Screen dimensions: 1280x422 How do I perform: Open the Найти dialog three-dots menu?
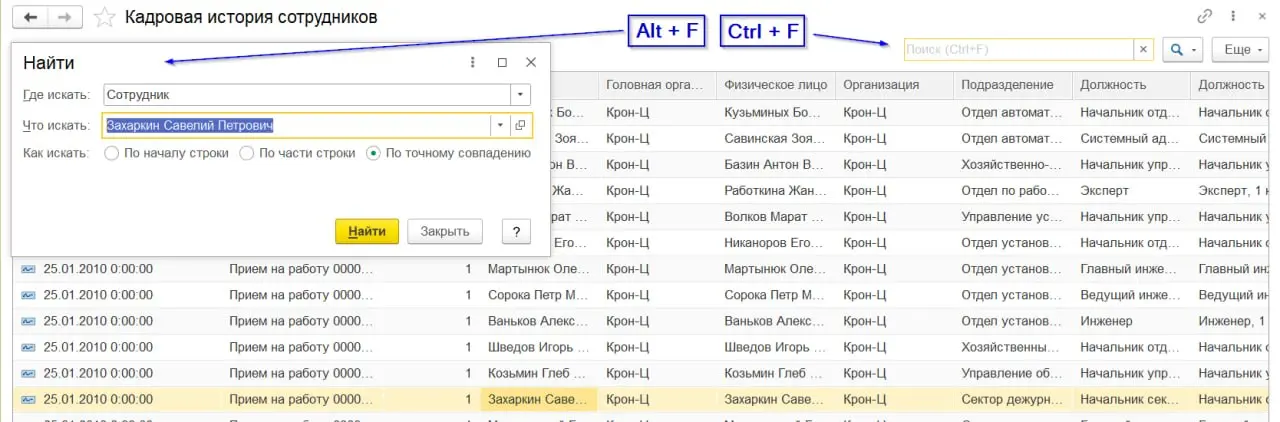pyautogui.click(x=473, y=62)
